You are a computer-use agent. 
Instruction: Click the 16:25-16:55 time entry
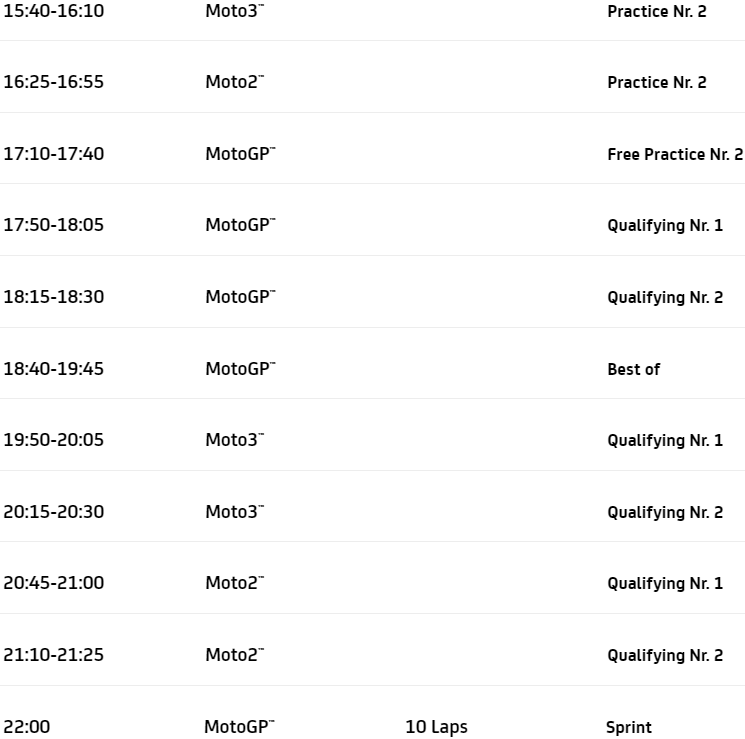pyautogui.click(x=53, y=82)
